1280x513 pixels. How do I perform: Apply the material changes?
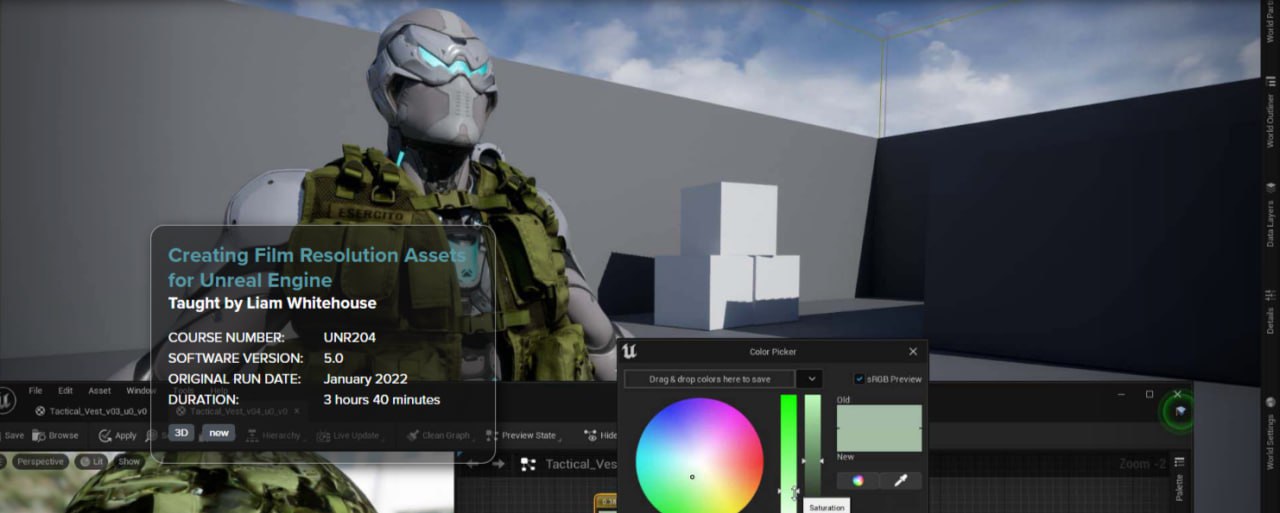[x=118, y=436]
